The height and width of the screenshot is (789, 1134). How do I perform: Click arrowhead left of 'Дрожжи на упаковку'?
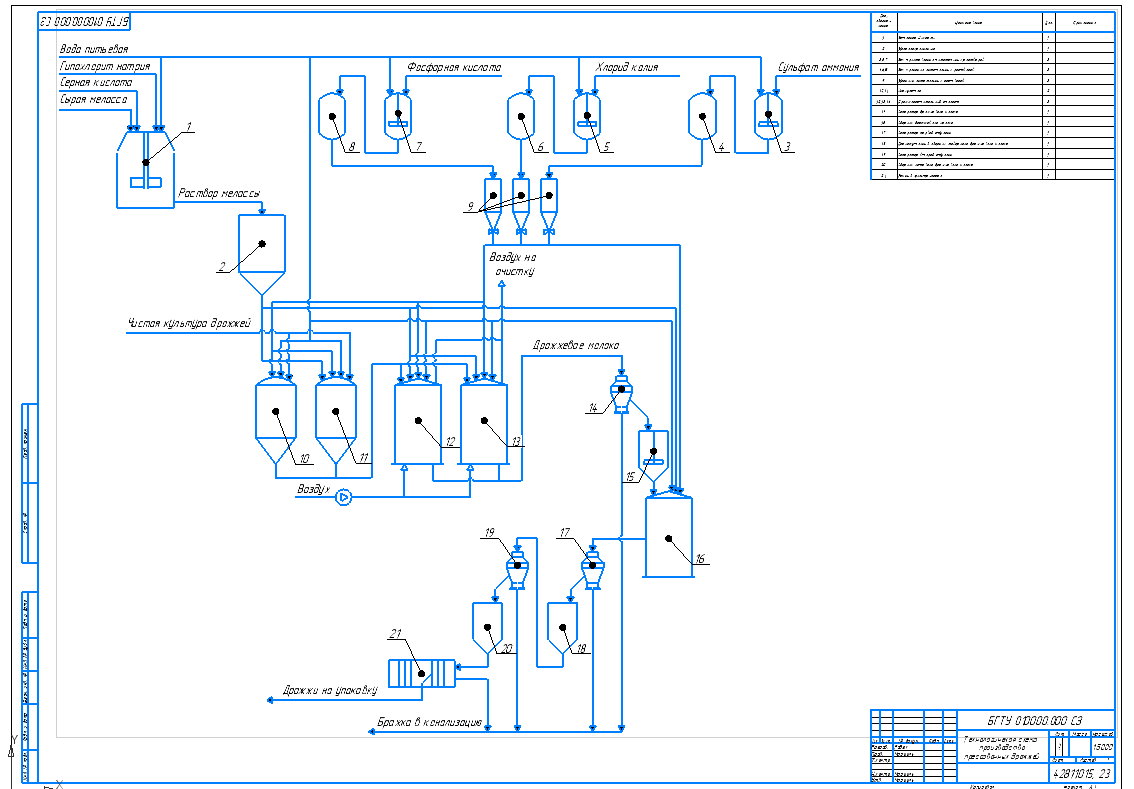click(270, 700)
